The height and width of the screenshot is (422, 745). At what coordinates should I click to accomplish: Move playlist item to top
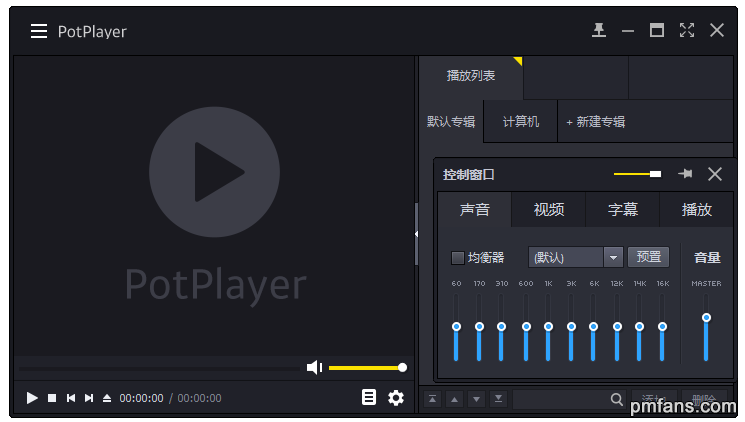(x=432, y=399)
